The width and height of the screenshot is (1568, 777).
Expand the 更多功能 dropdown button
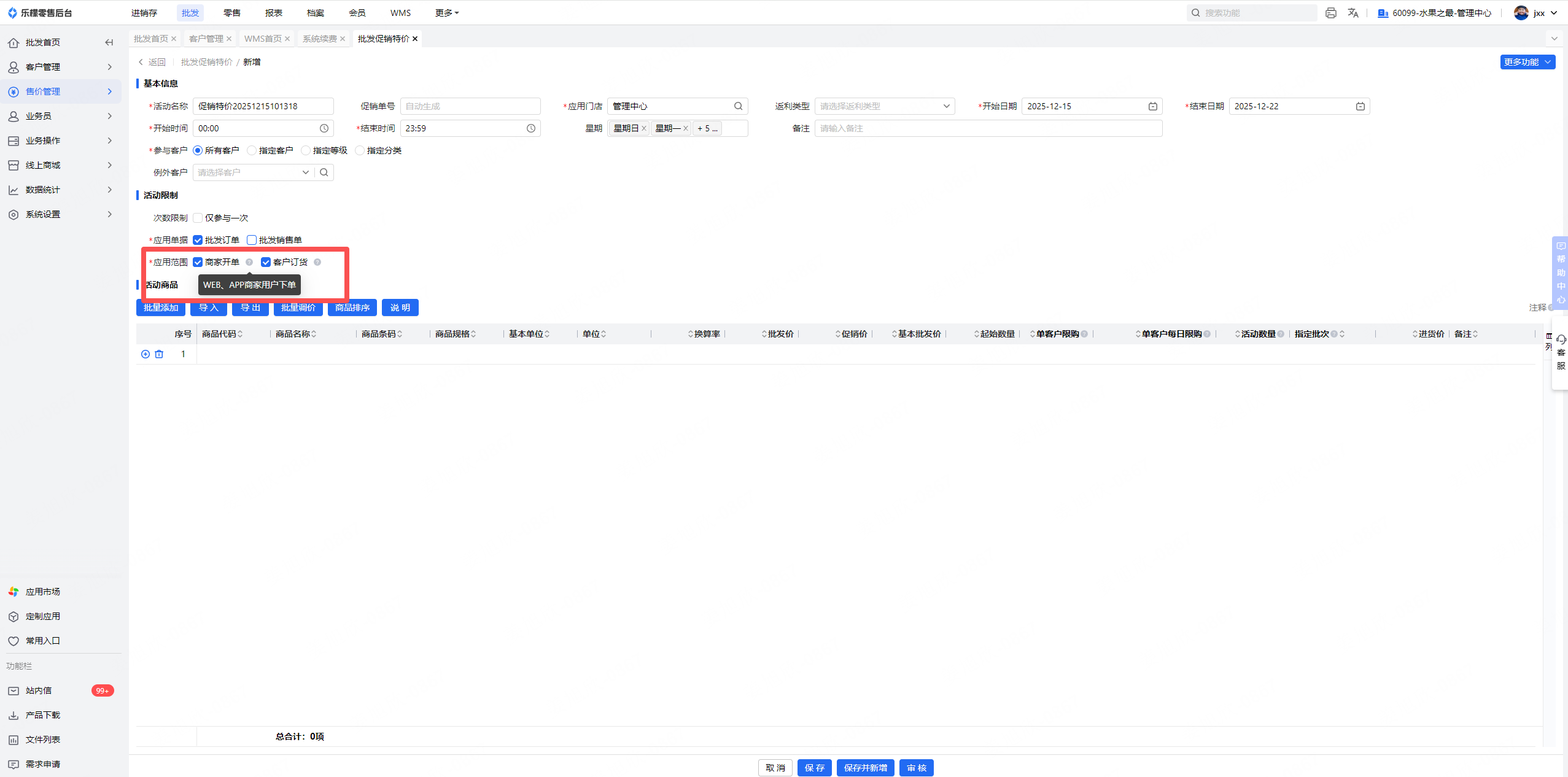(1527, 62)
